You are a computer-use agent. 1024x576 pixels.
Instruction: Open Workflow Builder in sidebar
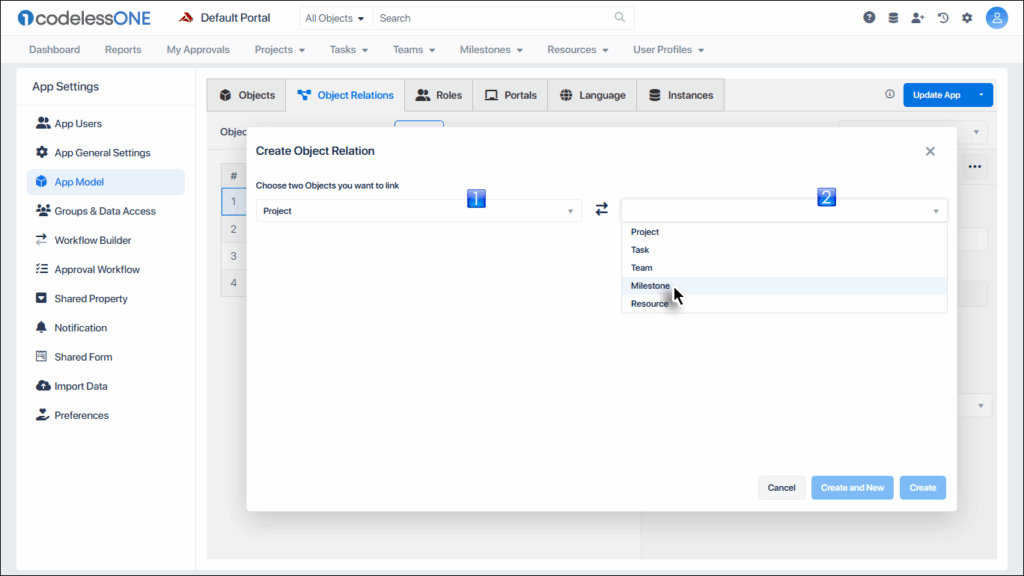(92, 240)
